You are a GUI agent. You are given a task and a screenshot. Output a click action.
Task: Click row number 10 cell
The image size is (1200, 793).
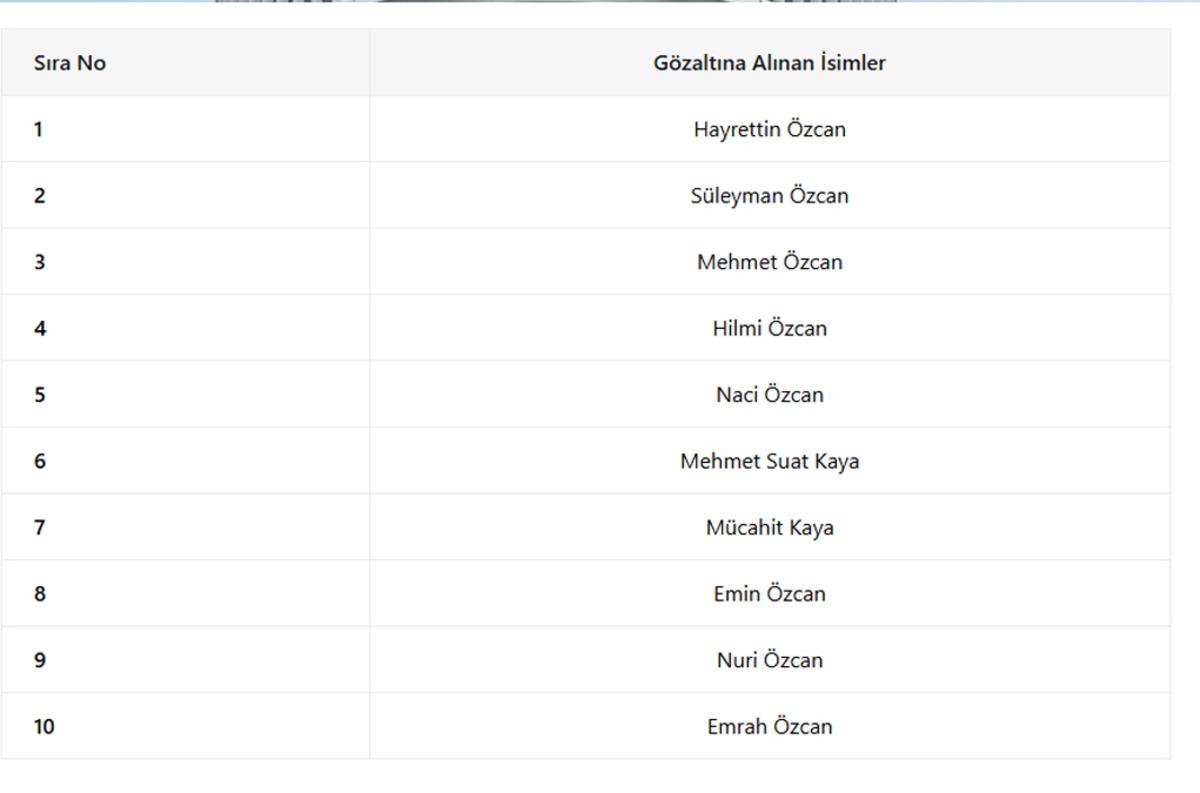(185, 726)
